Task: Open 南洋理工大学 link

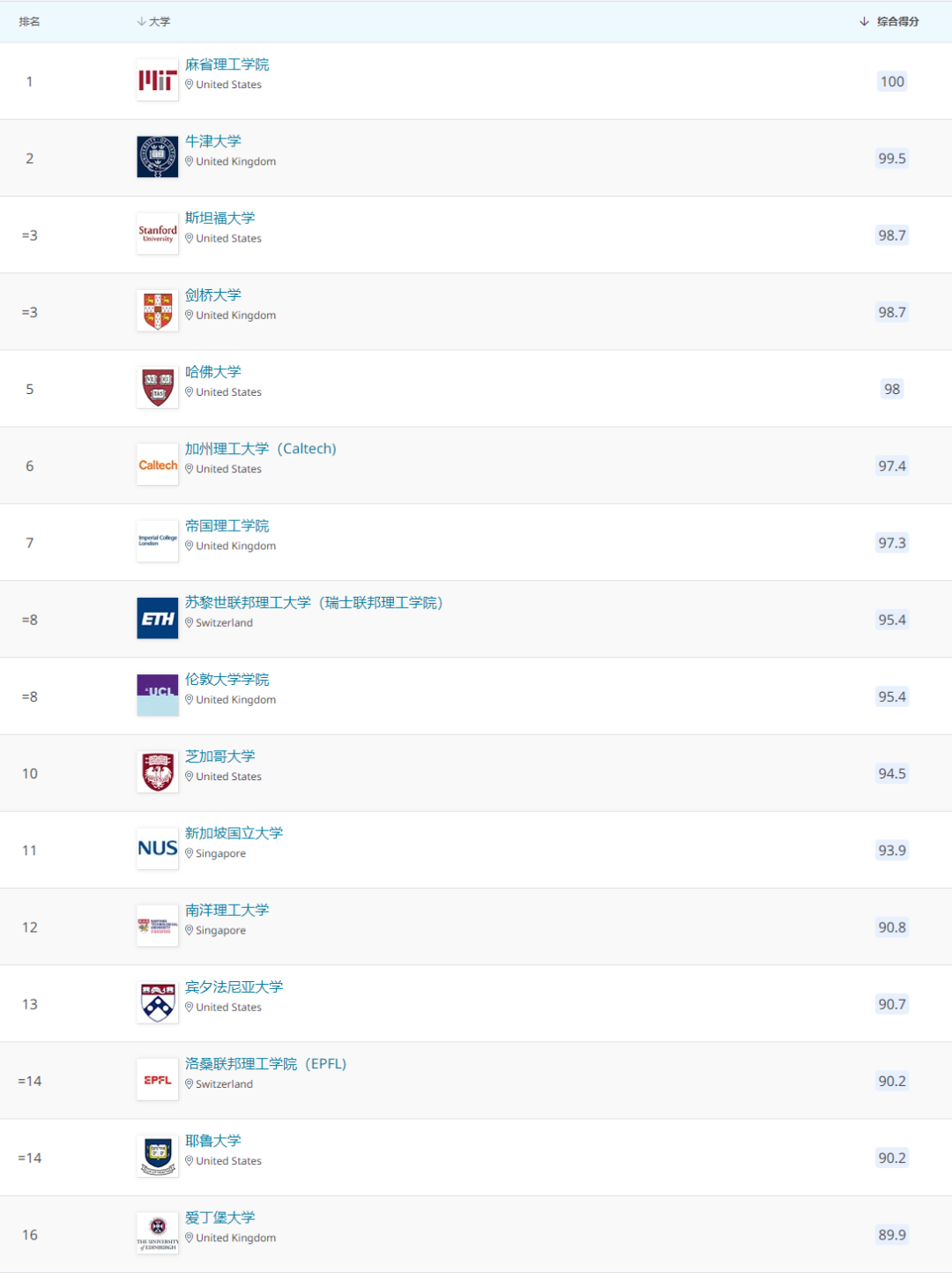Action: pos(227,911)
